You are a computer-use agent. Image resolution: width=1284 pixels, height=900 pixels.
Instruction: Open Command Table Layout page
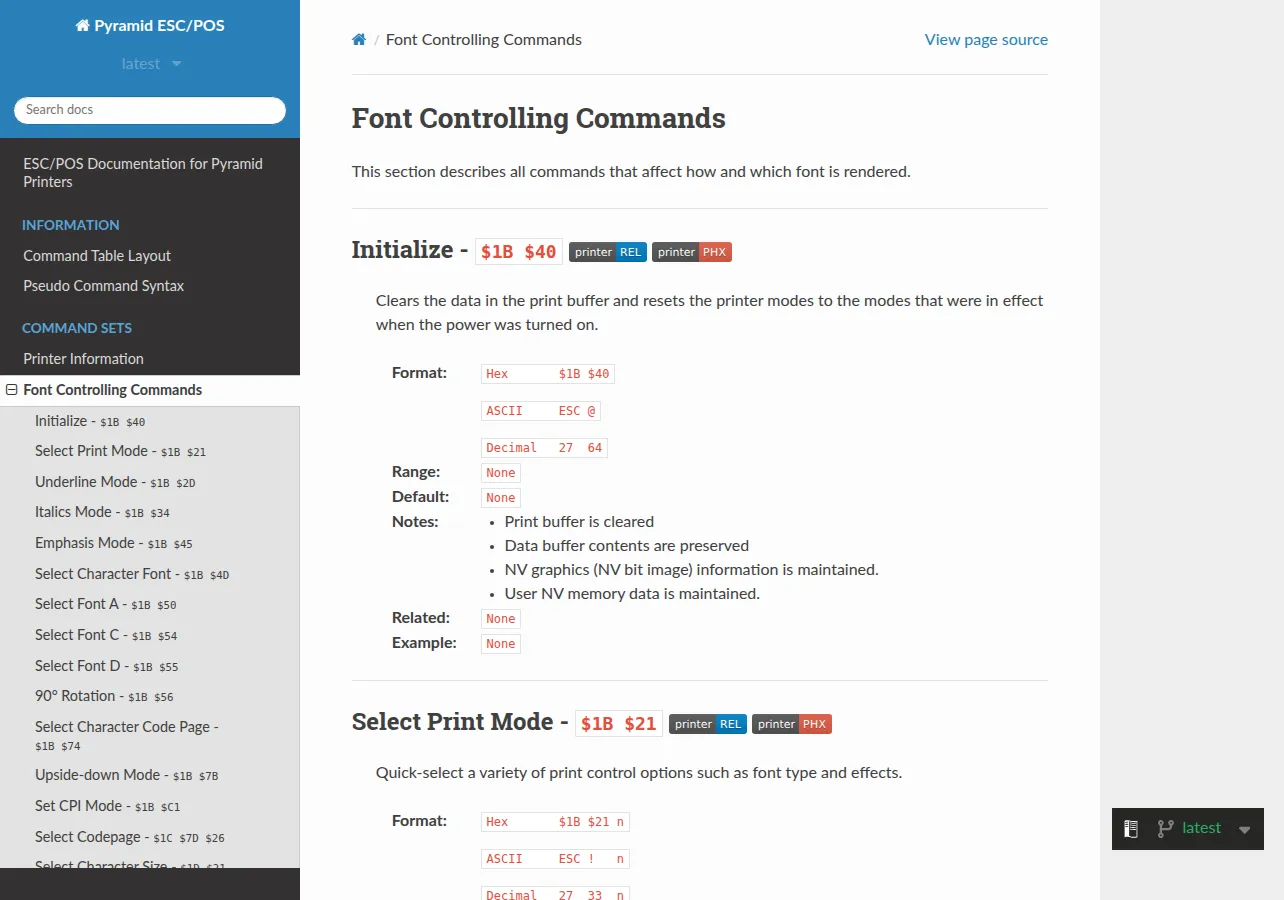pos(97,256)
